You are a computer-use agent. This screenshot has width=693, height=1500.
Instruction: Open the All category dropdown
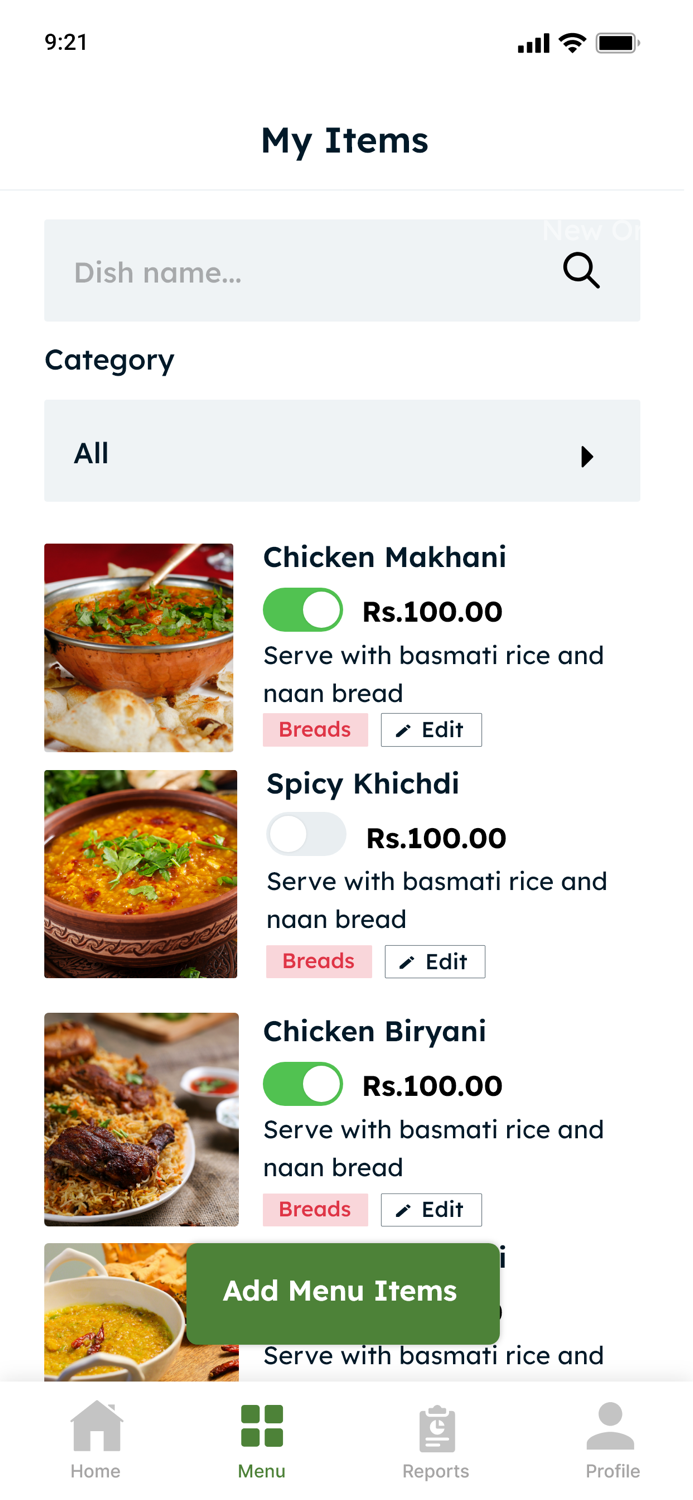342,451
